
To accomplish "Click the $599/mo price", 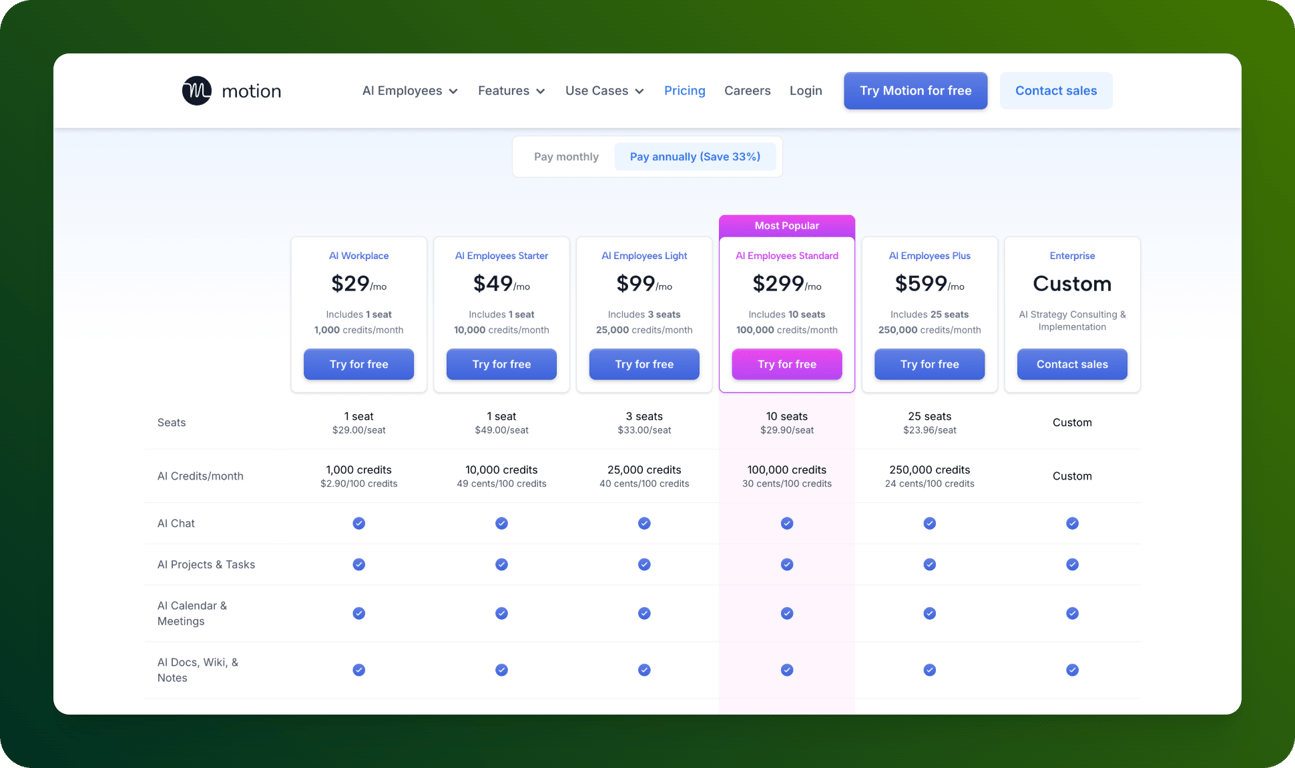I will click(930, 284).
